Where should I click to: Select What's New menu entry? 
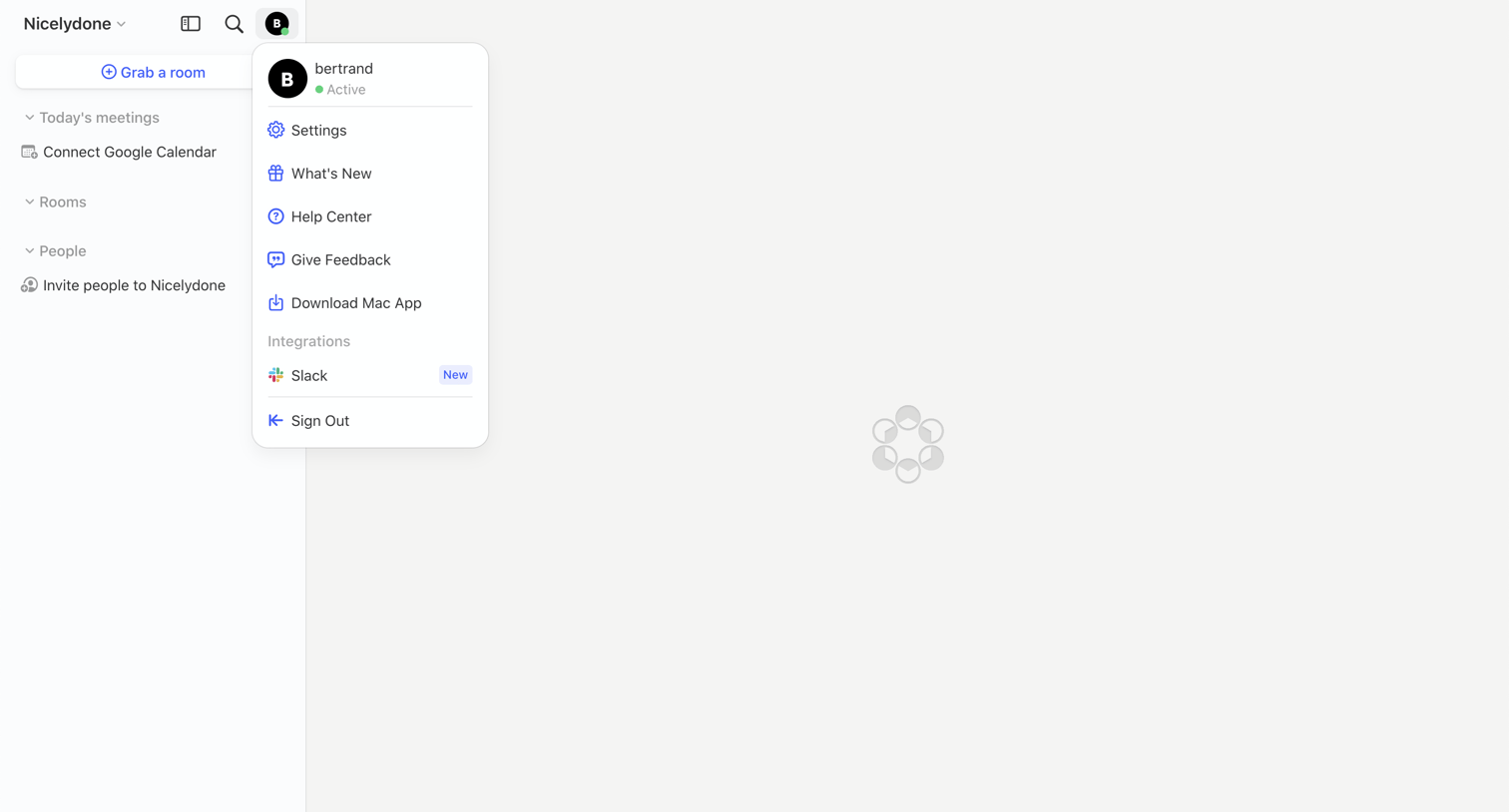click(x=370, y=174)
